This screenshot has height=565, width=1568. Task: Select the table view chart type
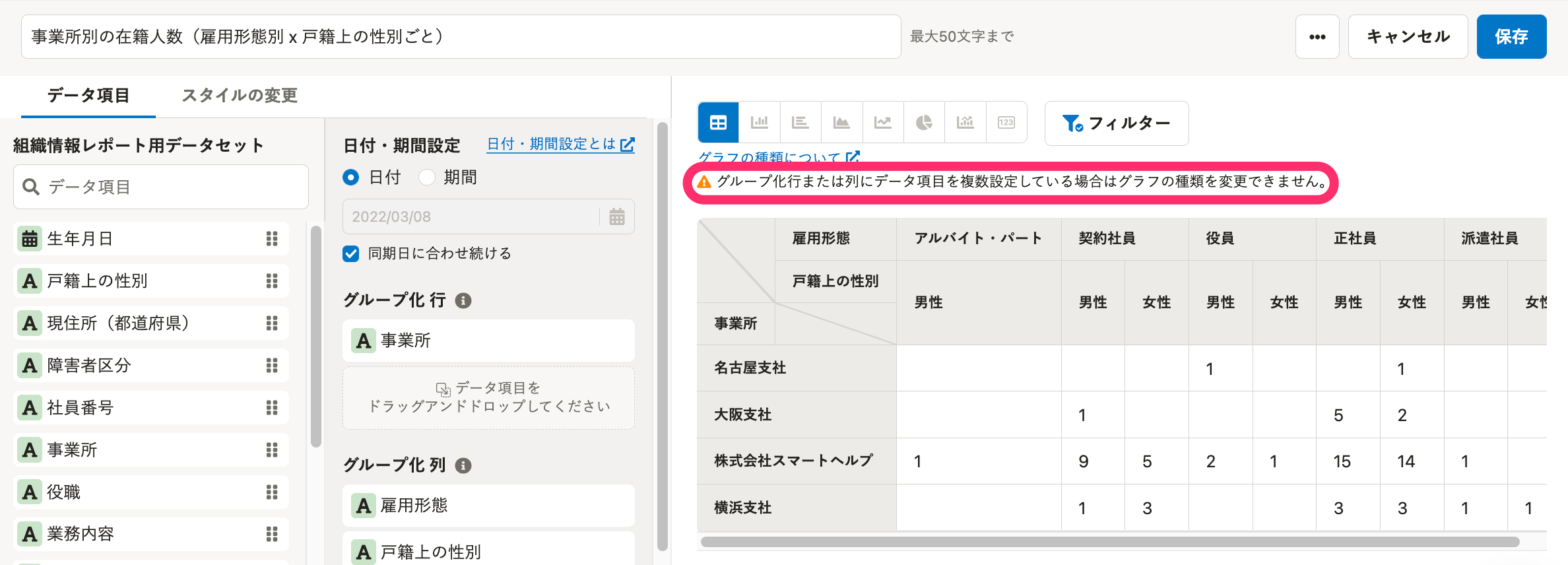[718, 123]
